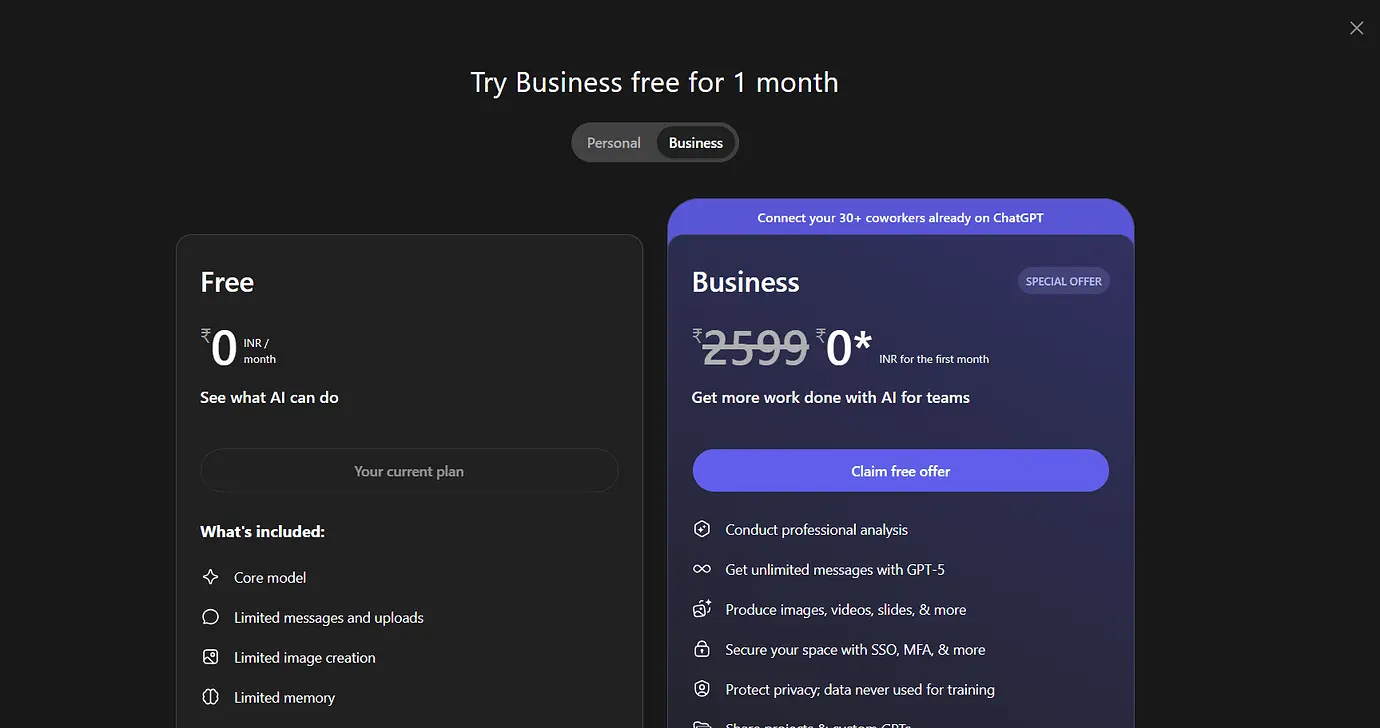1380x728 pixels.
Task: Click the Business plan heading
Action: (x=746, y=282)
